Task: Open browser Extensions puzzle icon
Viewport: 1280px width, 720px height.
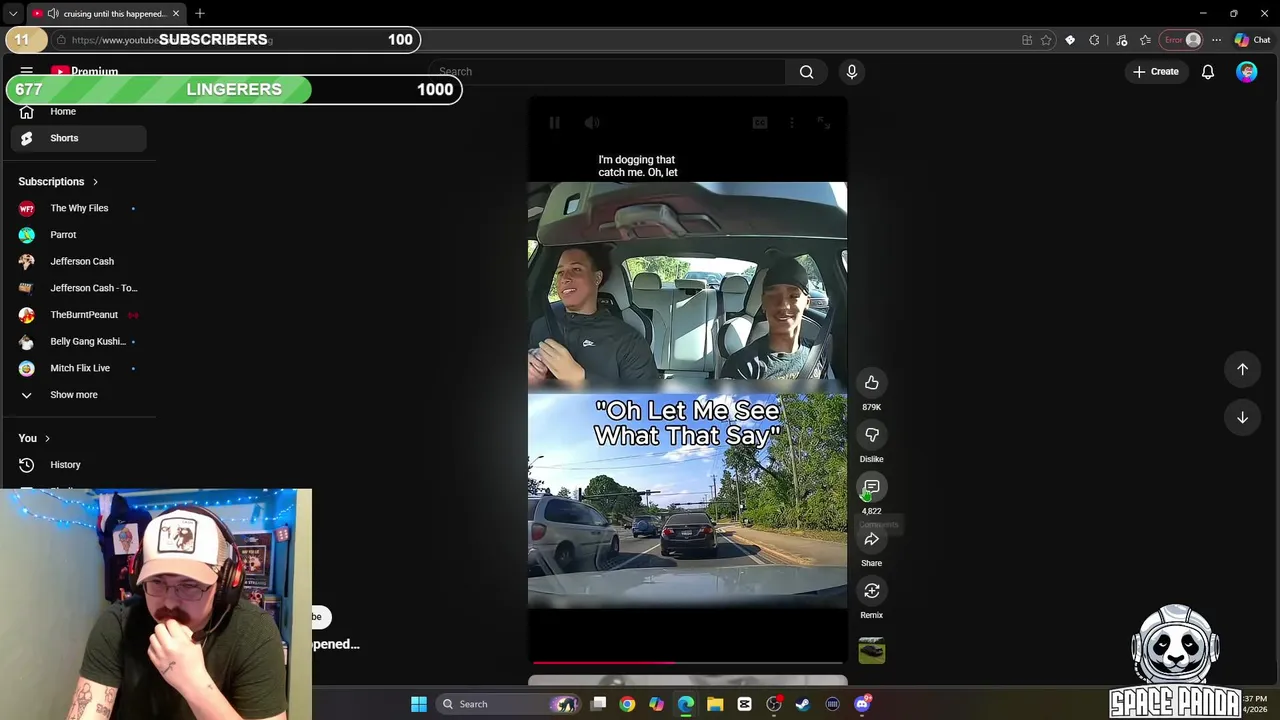Action: 1095,40
